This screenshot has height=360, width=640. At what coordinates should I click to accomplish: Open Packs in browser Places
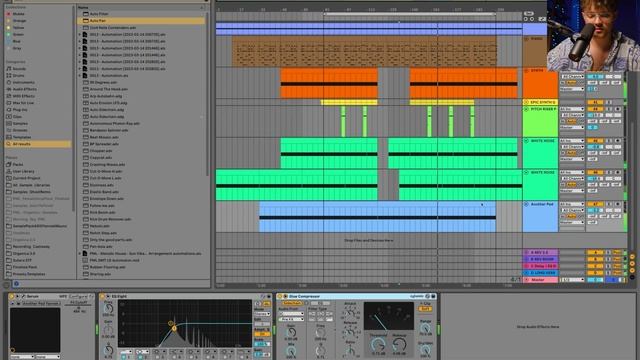pos(18,164)
